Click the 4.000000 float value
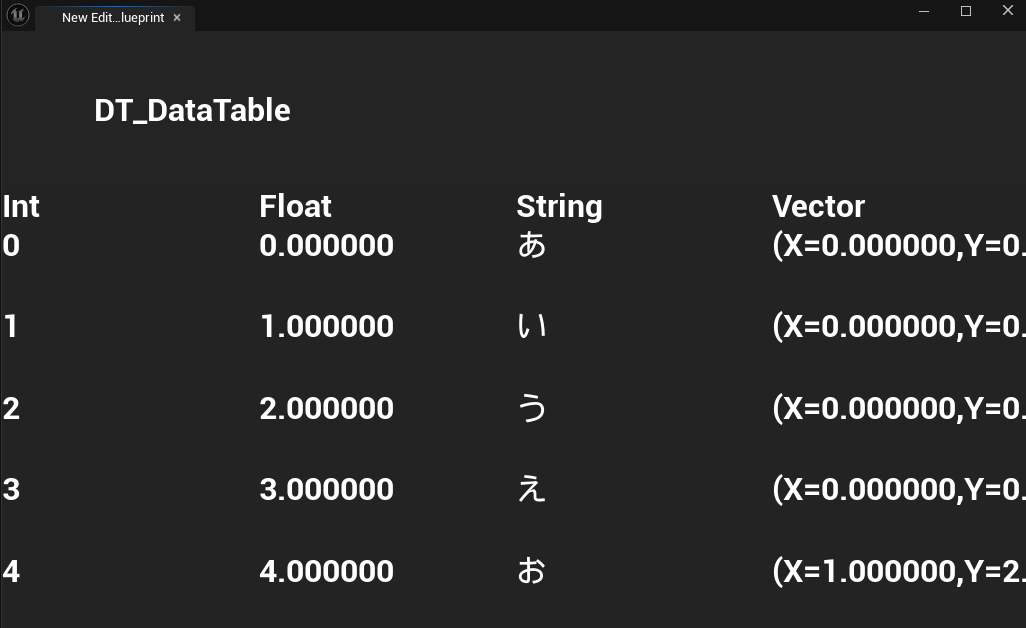This screenshot has height=628, width=1026. pos(327,571)
